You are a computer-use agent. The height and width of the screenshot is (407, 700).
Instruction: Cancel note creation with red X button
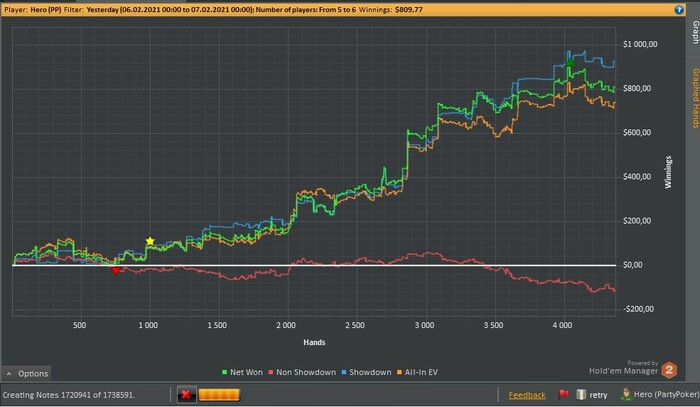click(186, 395)
